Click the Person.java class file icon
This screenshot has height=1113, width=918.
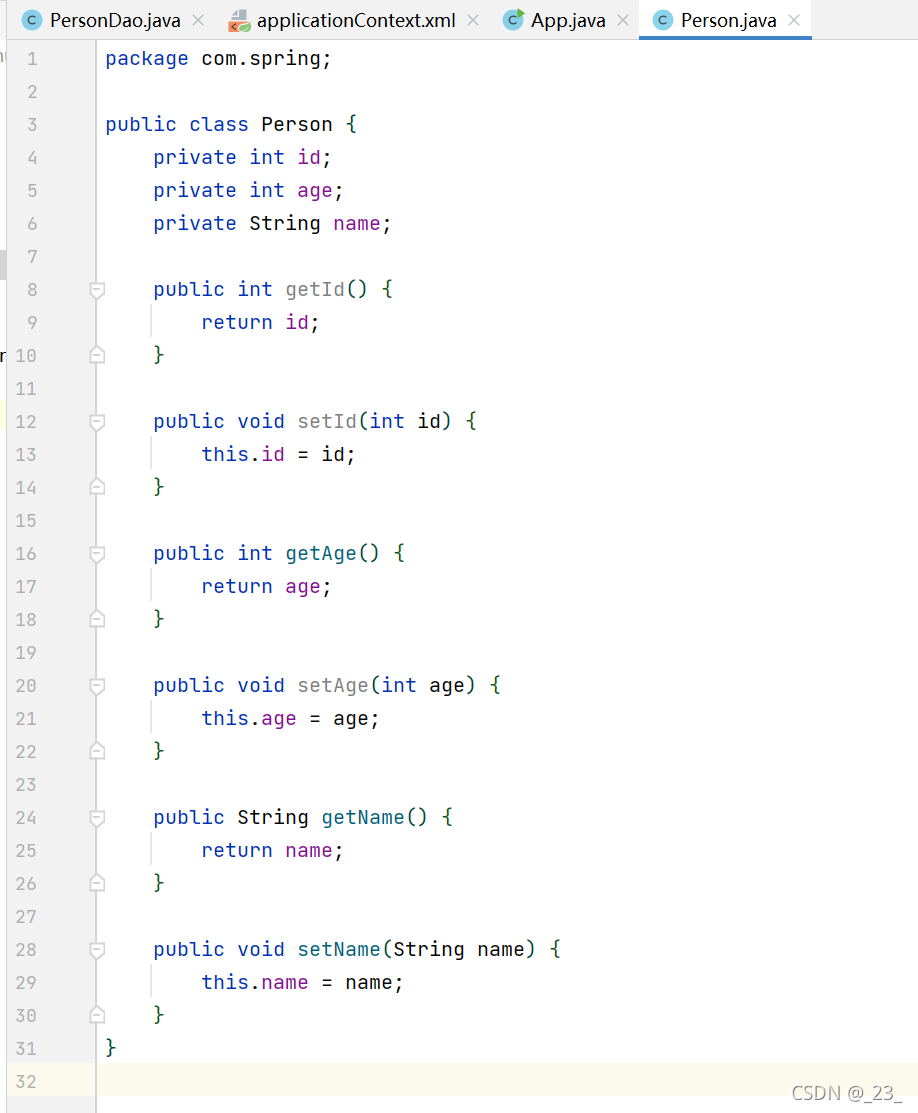coord(662,21)
